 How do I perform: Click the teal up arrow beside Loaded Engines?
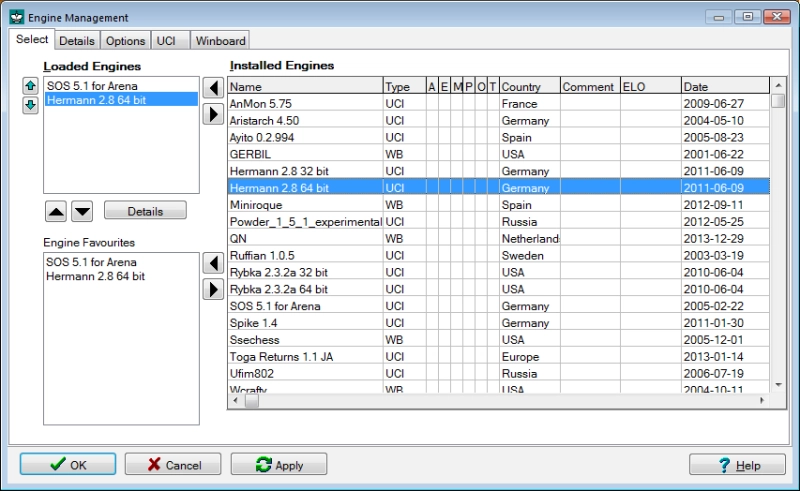pos(31,85)
